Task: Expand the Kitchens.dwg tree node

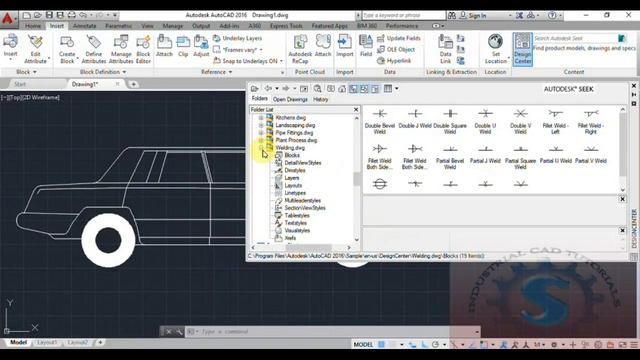Action: pyautogui.click(x=261, y=118)
